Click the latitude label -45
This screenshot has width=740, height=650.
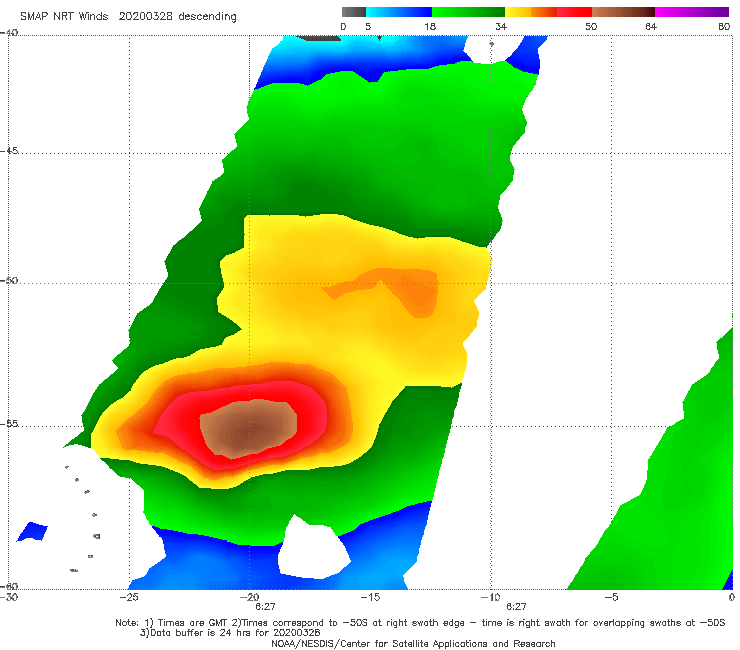[9, 151]
